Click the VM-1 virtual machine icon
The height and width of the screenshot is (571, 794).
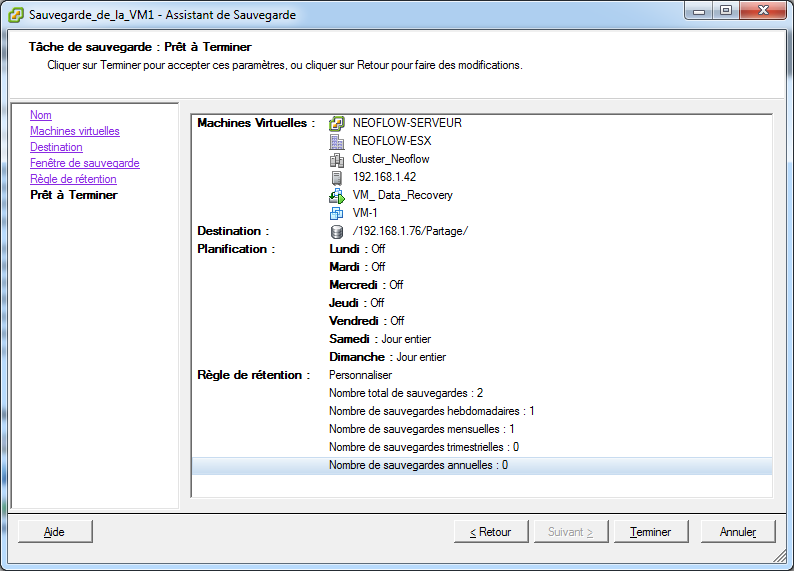click(337, 213)
